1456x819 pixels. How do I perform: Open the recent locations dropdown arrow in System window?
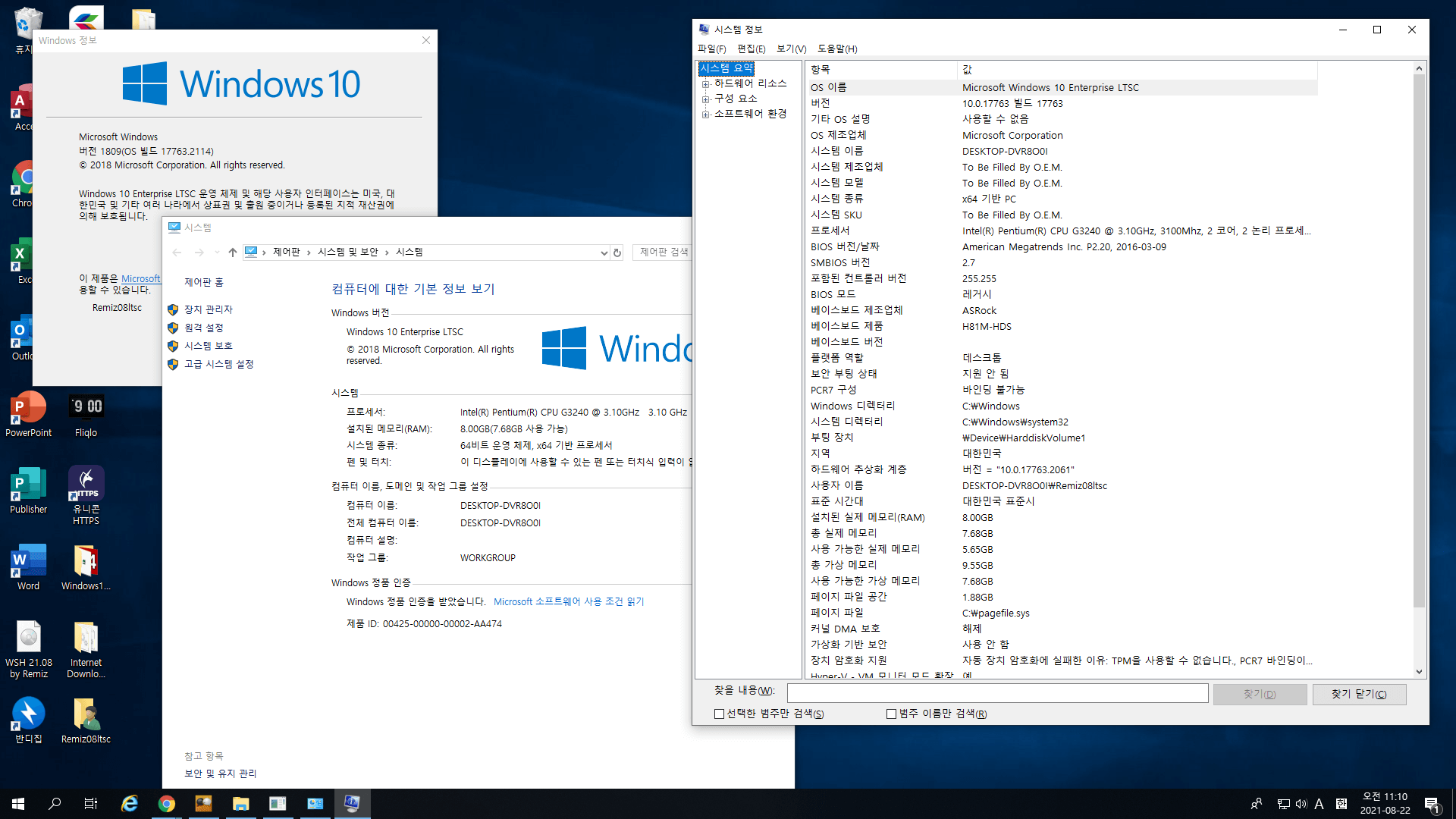(217, 253)
